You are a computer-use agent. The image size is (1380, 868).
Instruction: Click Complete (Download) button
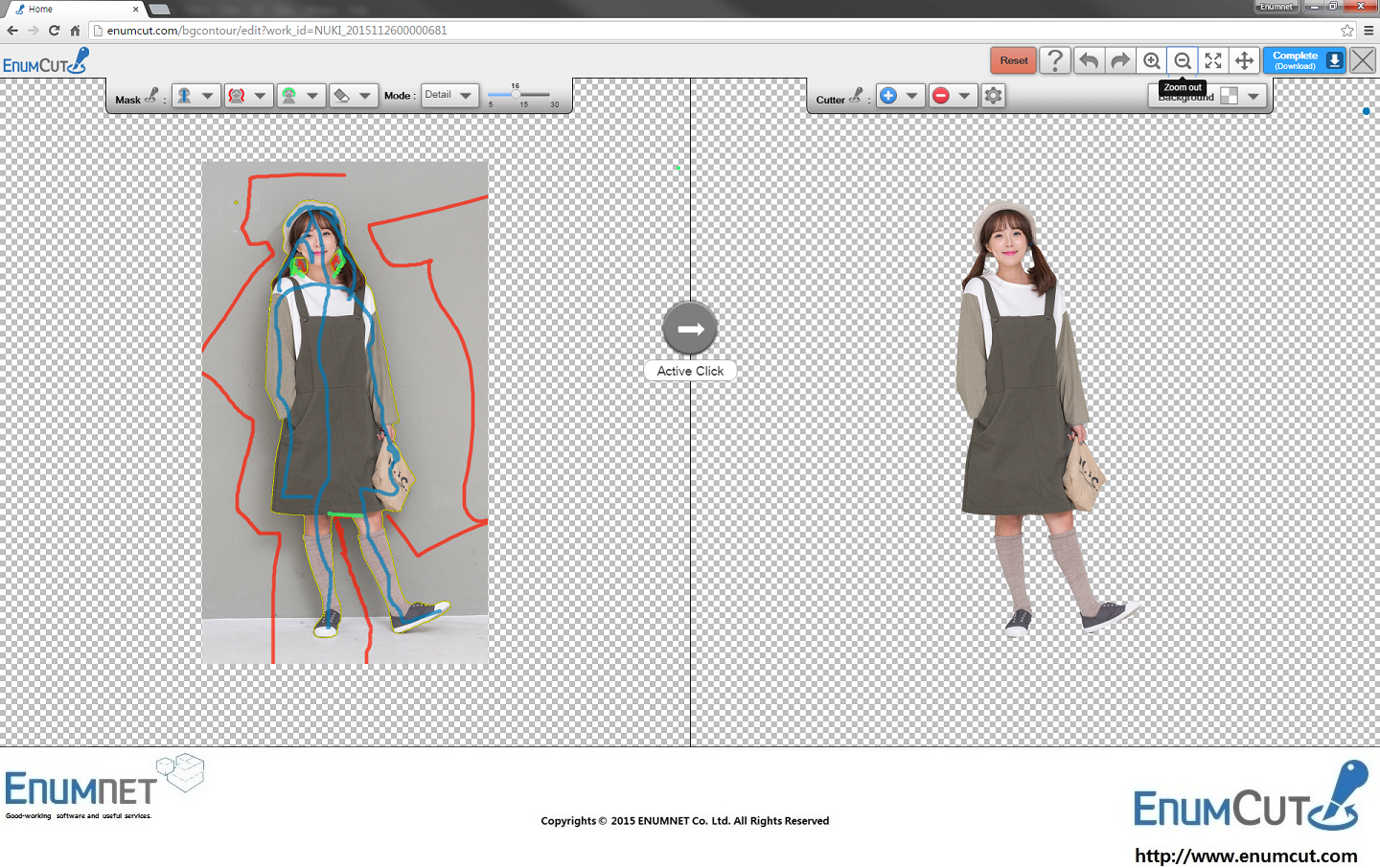[1304, 60]
